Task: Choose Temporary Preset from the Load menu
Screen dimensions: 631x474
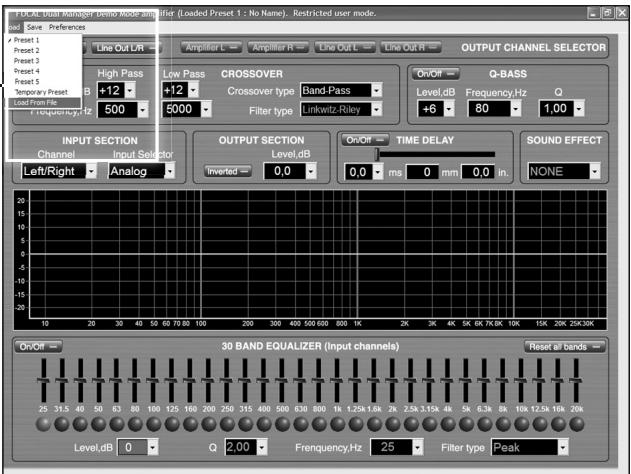Action: (41, 92)
